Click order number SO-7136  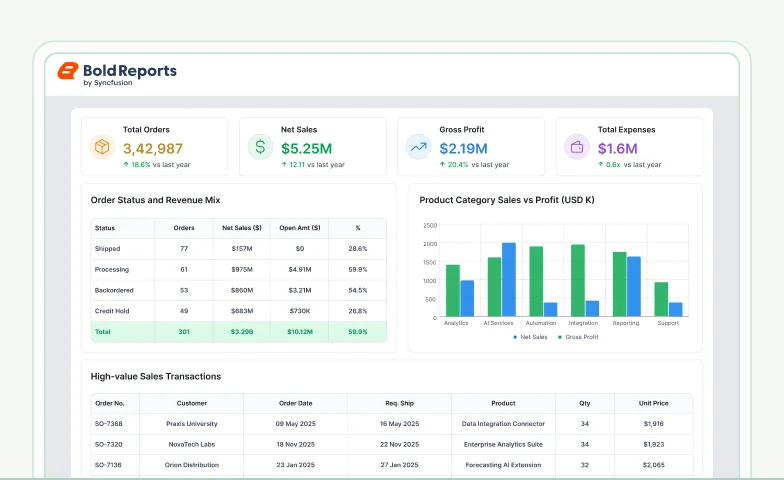pyautogui.click(x=108, y=465)
